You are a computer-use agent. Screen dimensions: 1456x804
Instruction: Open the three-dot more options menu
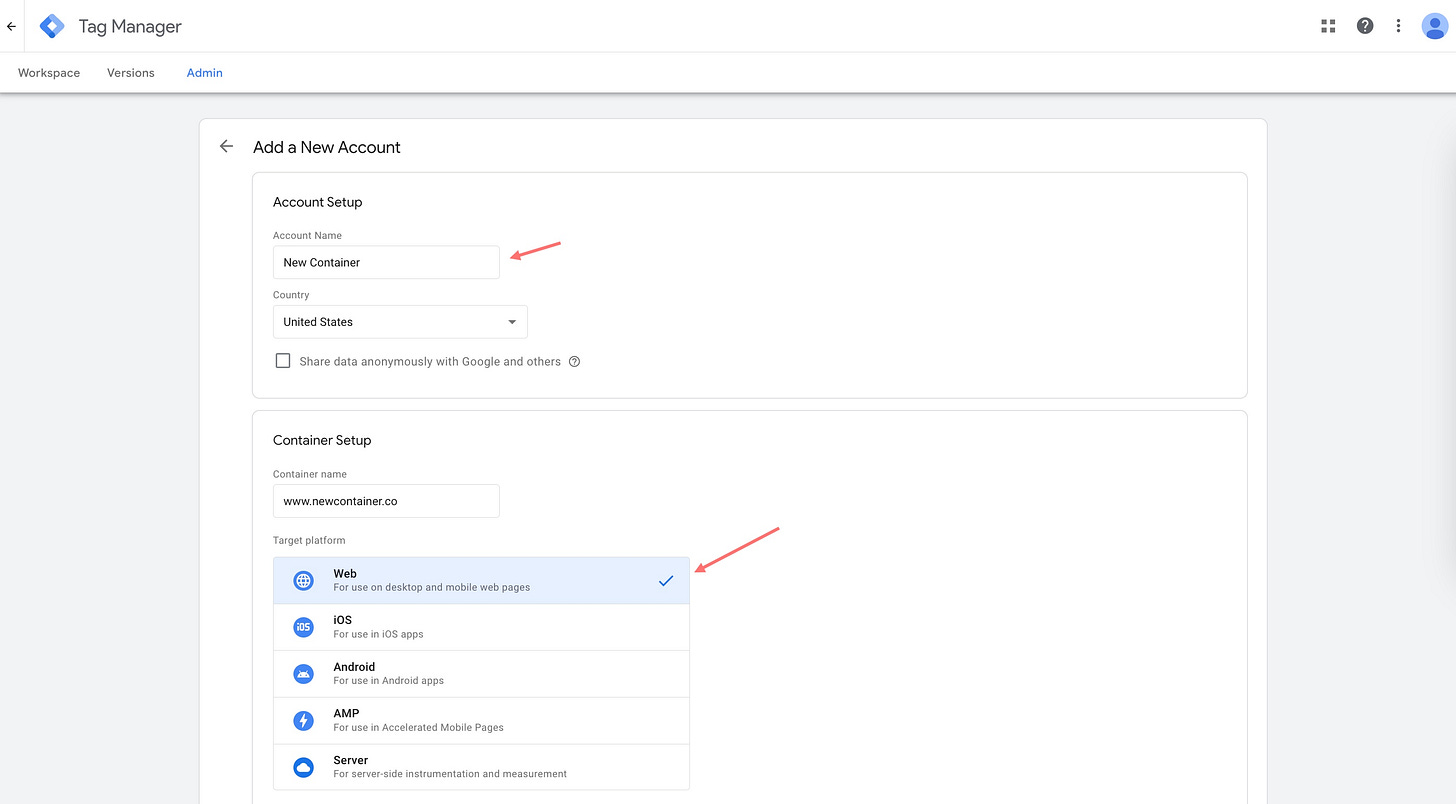1398,26
